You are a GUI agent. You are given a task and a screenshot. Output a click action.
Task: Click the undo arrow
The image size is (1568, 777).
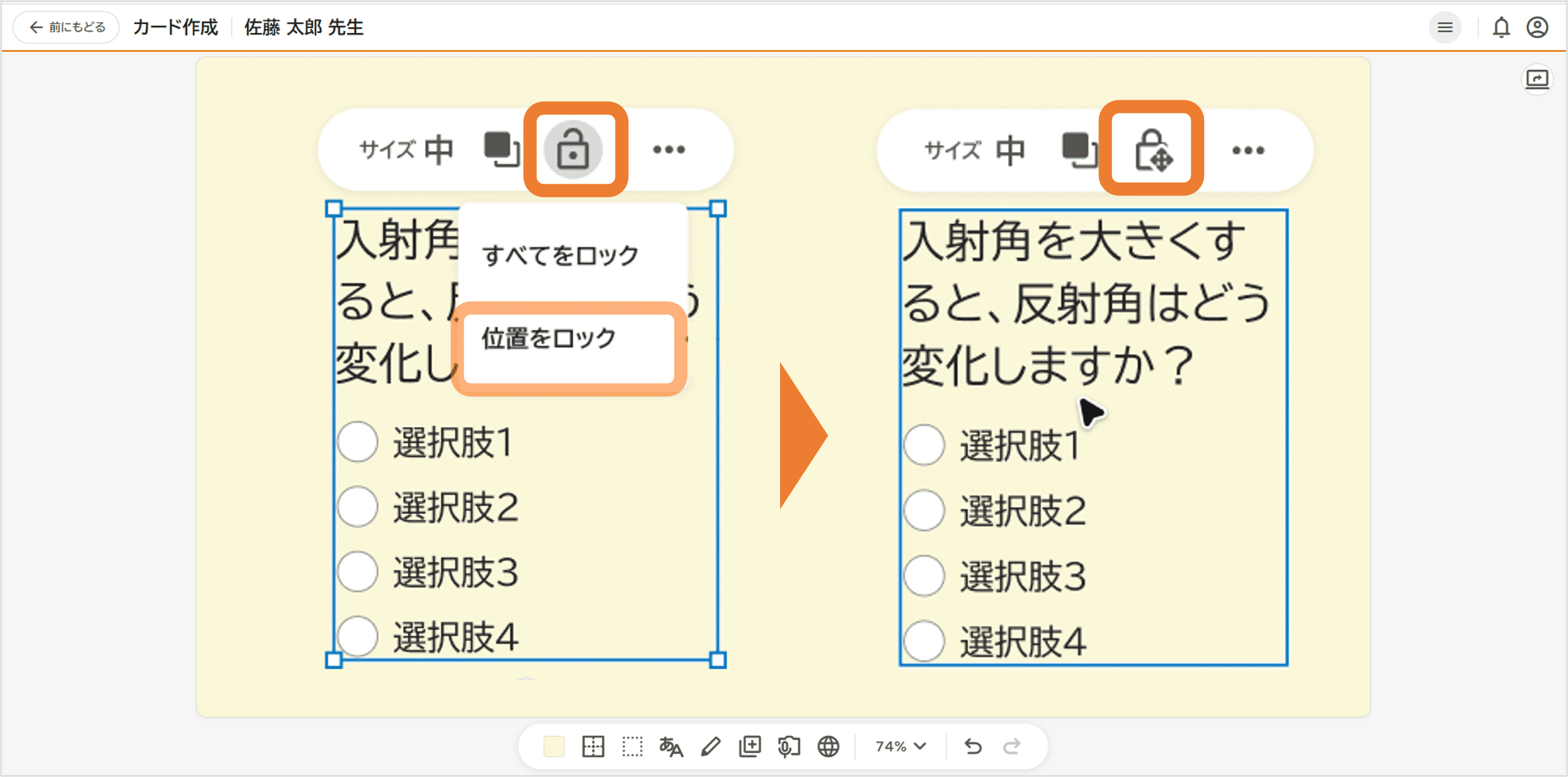[973, 747]
